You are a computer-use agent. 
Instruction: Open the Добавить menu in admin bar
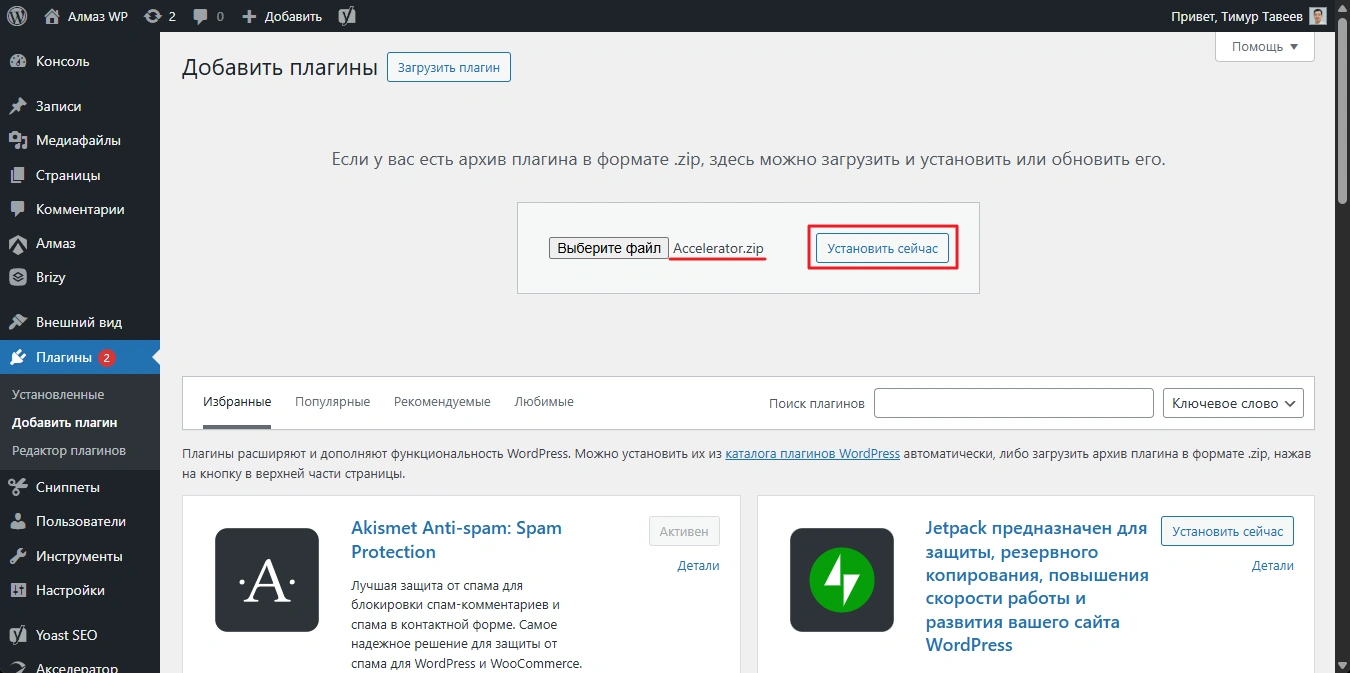pyautogui.click(x=282, y=16)
